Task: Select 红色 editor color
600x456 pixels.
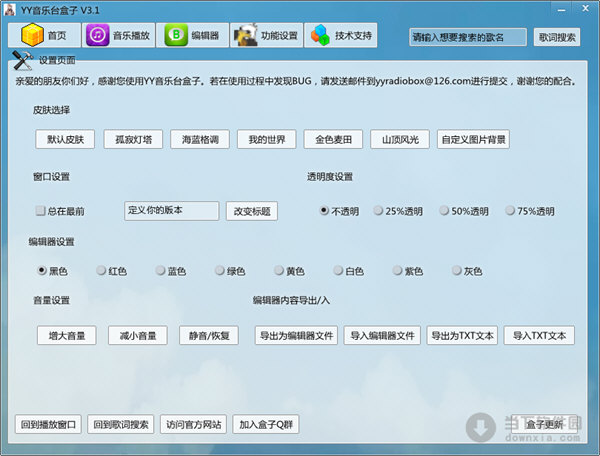Action: coord(112,271)
